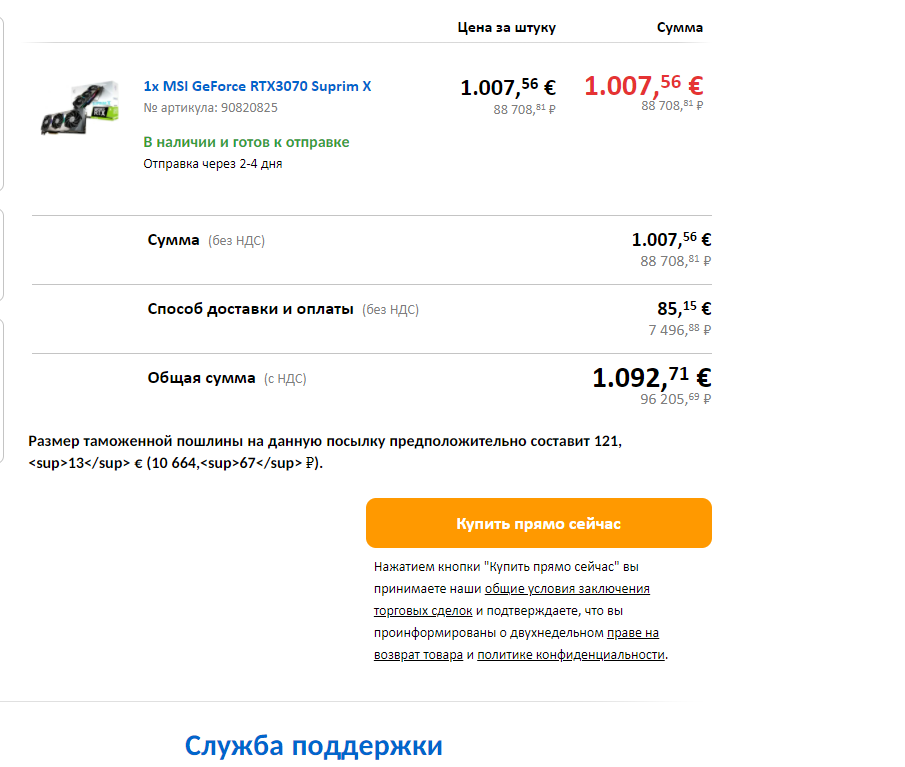Click the 1.092,71 € grand total

(x=651, y=377)
